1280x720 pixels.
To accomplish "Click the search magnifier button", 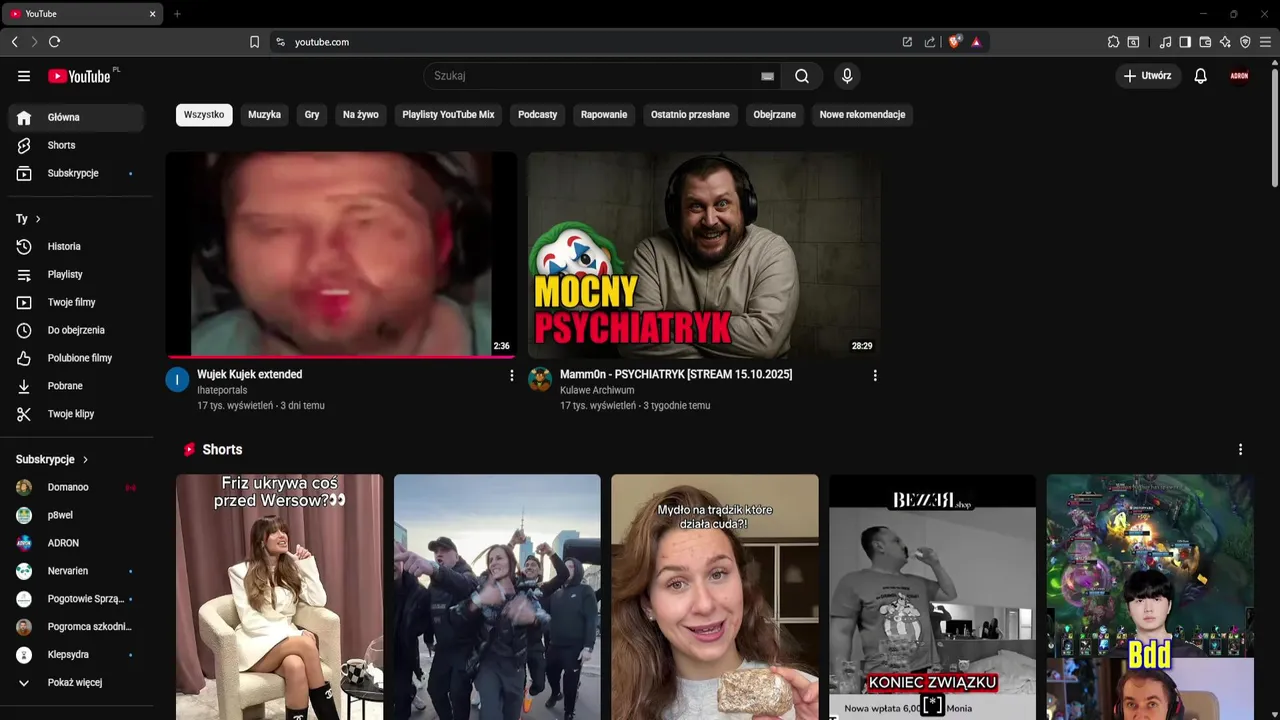I will coord(802,76).
